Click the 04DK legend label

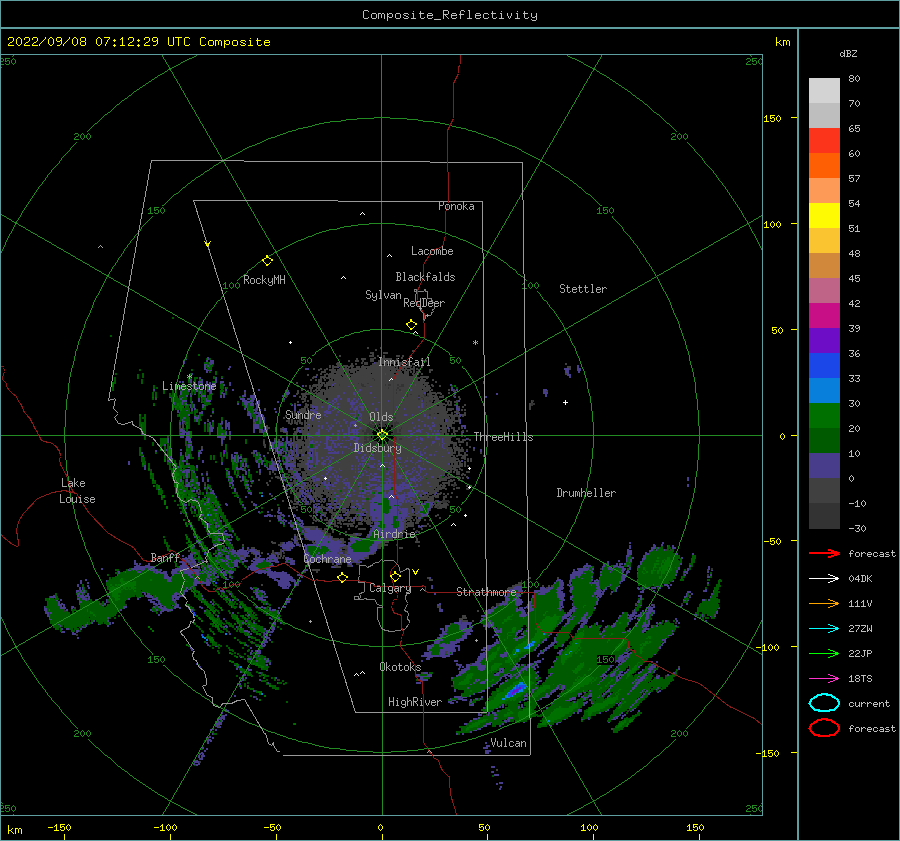[860, 579]
